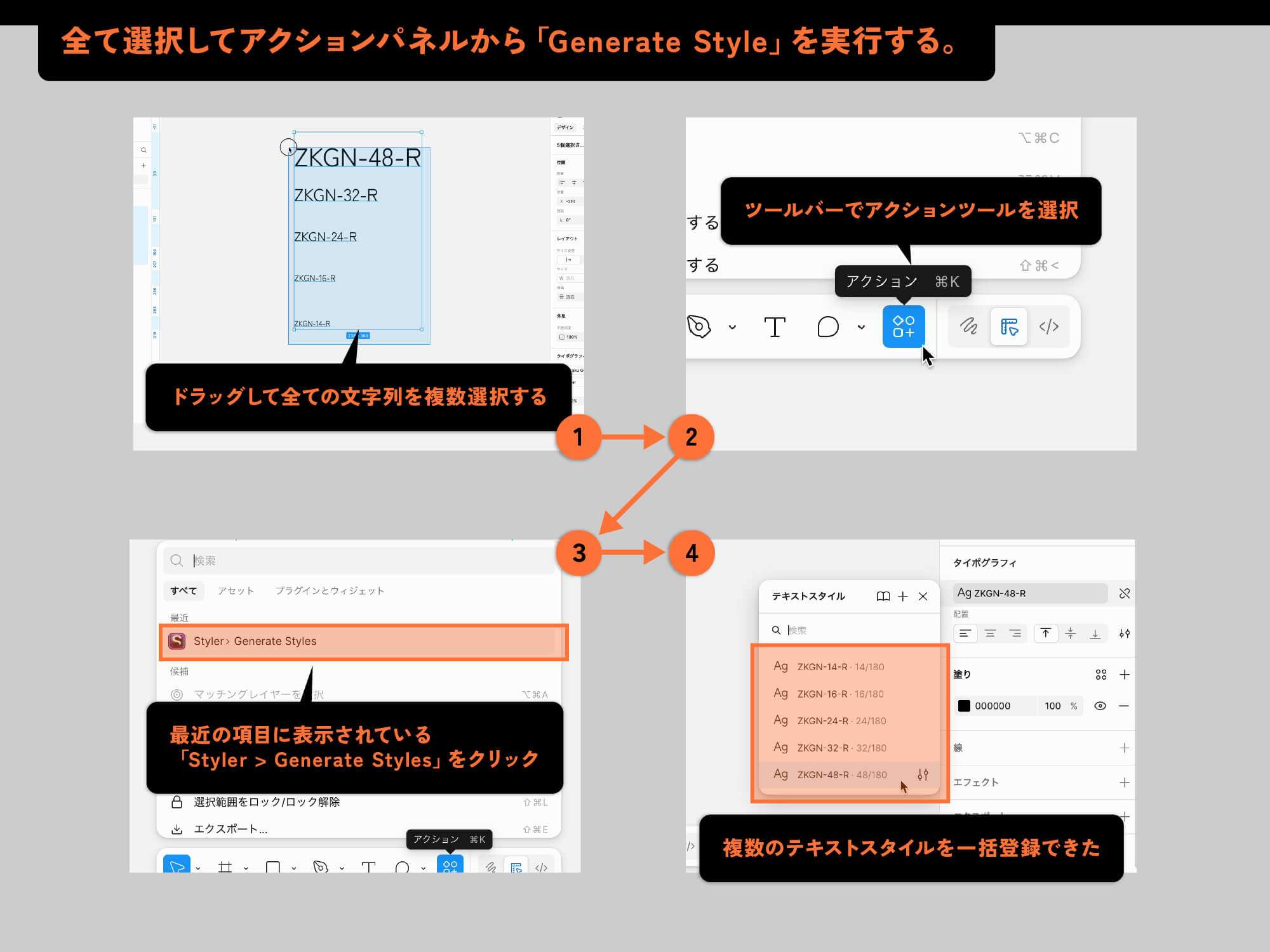Click the plus icon in step 1 left sidebar
The image size is (1270, 952).
[x=144, y=166]
